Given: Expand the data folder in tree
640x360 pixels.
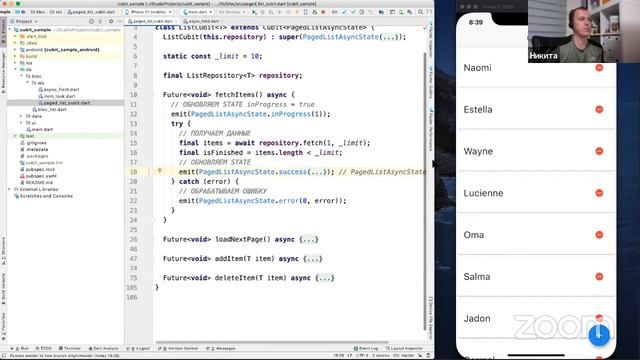Looking at the screenshot, I should (x=22, y=116).
